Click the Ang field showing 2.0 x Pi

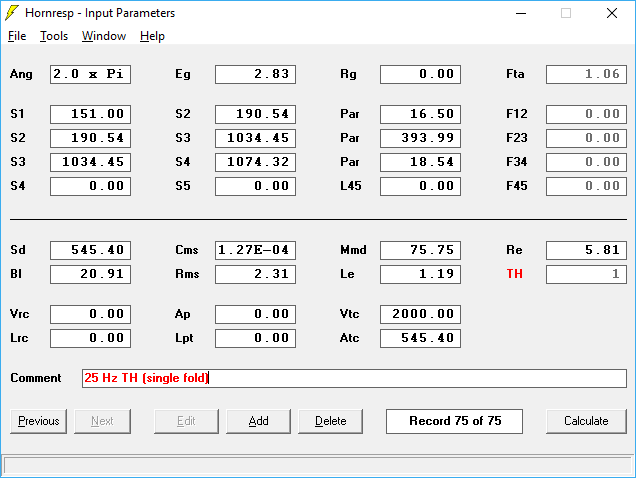90,74
